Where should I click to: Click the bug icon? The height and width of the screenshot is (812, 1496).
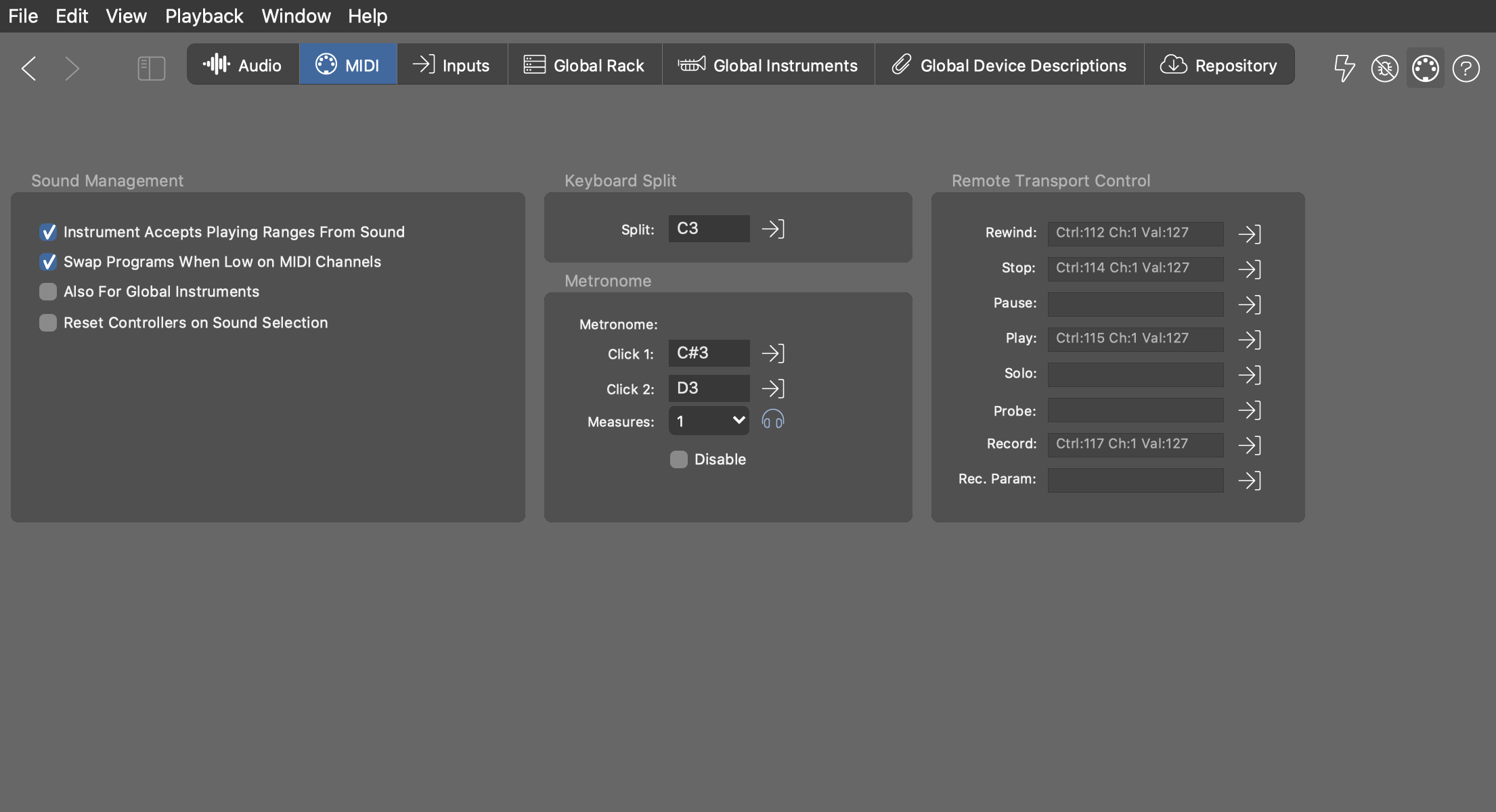click(x=1384, y=68)
